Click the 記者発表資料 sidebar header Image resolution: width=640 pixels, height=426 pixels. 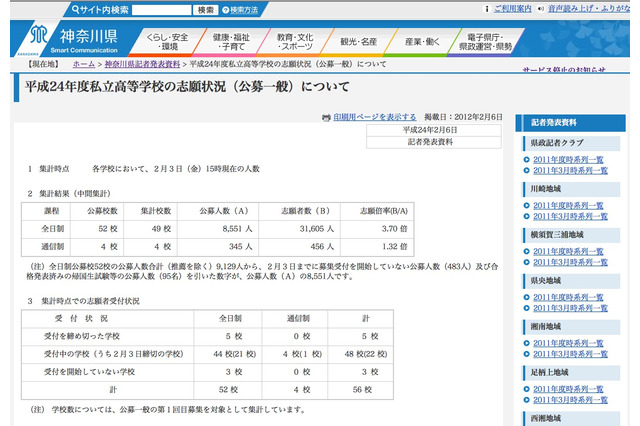point(570,122)
